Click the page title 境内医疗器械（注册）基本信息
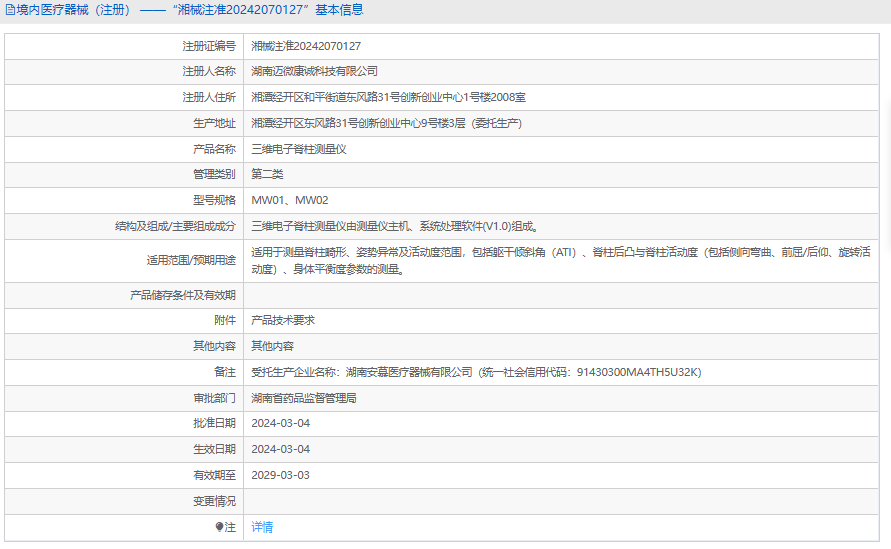 [189, 10]
